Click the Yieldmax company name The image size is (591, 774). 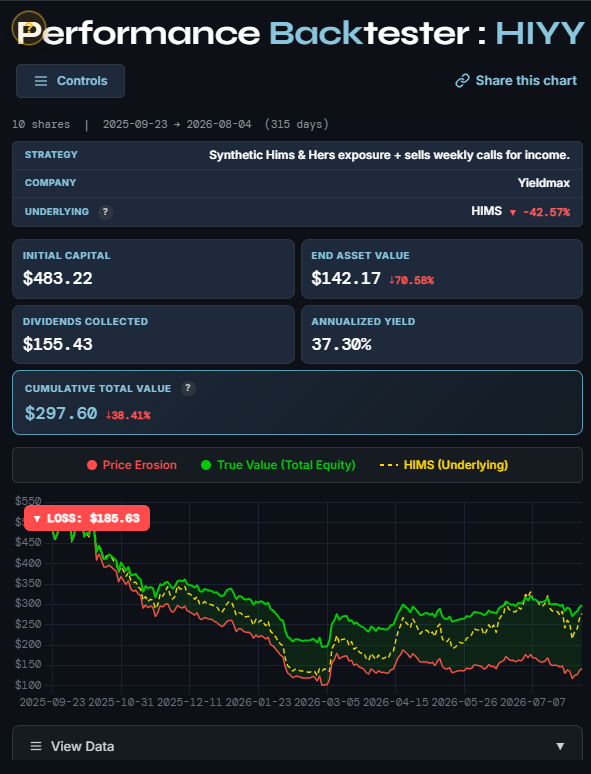[544, 183]
